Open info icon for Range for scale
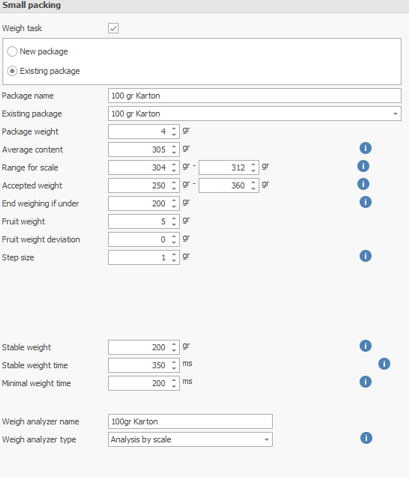The height and width of the screenshot is (478, 409). [363, 166]
